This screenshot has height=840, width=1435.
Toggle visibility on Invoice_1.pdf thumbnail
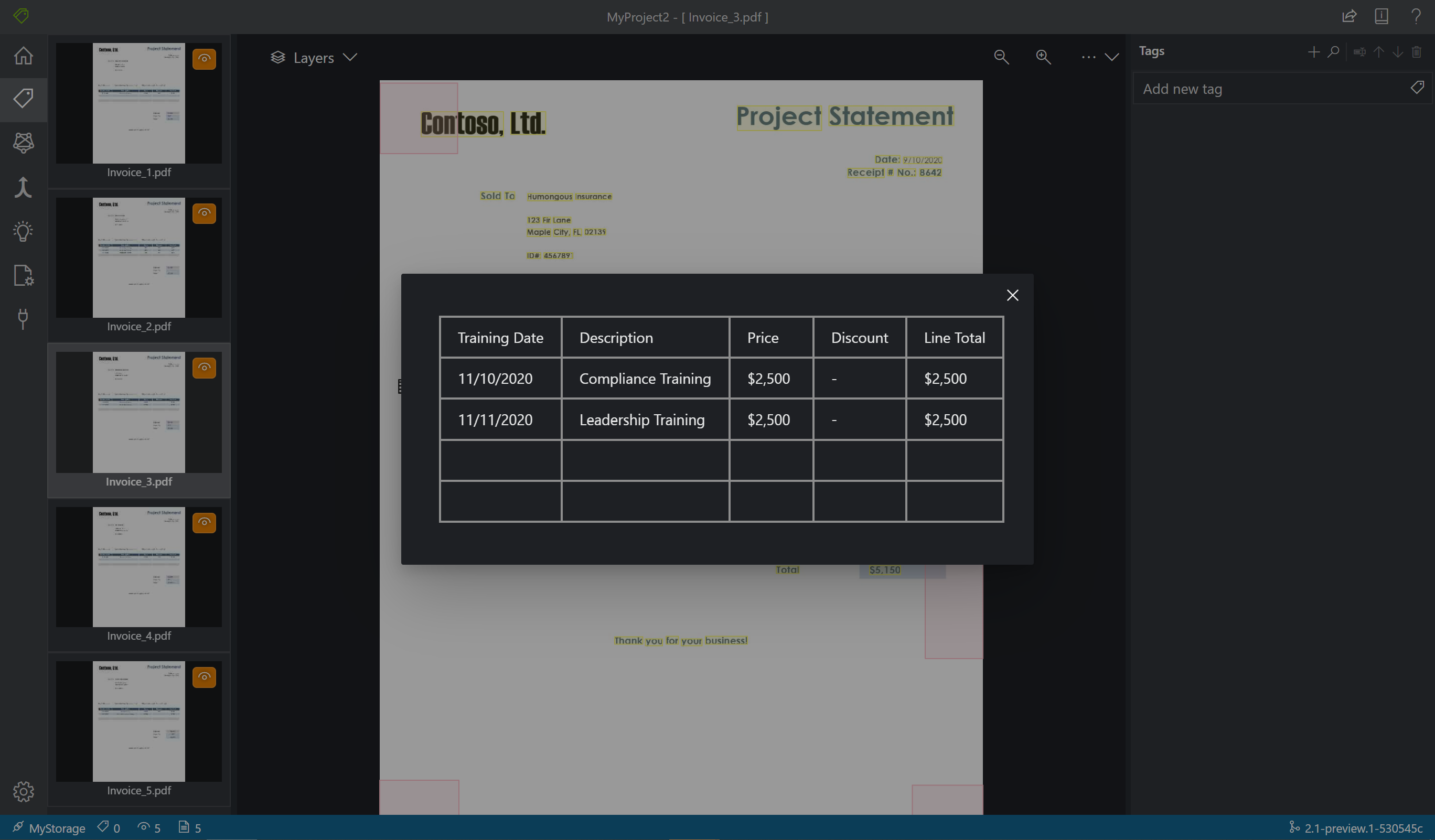[x=204, y=59]
